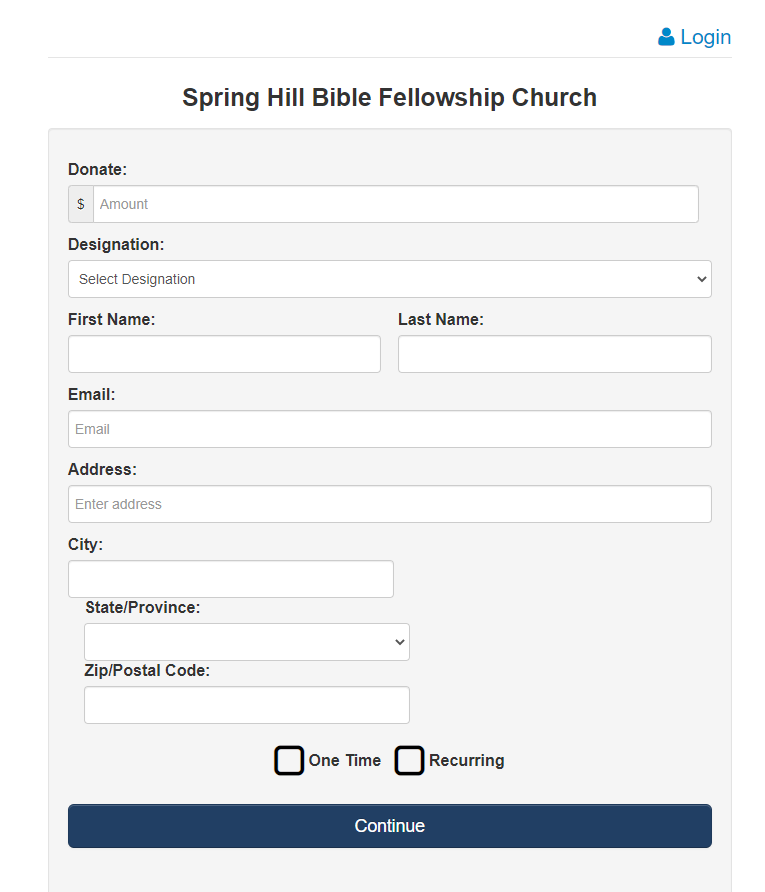Click the State/Province dropdown arrow
Screen dimensions: 765x892
point(400,642)
